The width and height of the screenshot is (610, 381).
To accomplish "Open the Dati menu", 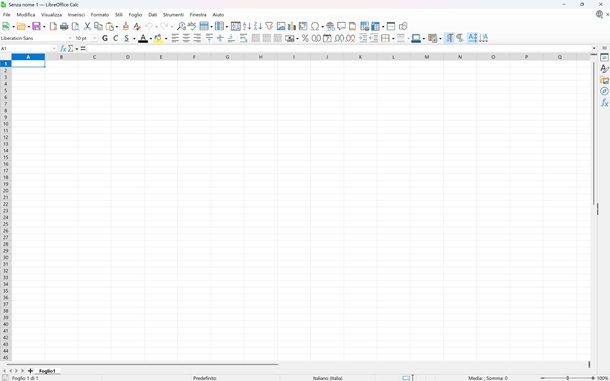I will (x=152, y=15).
